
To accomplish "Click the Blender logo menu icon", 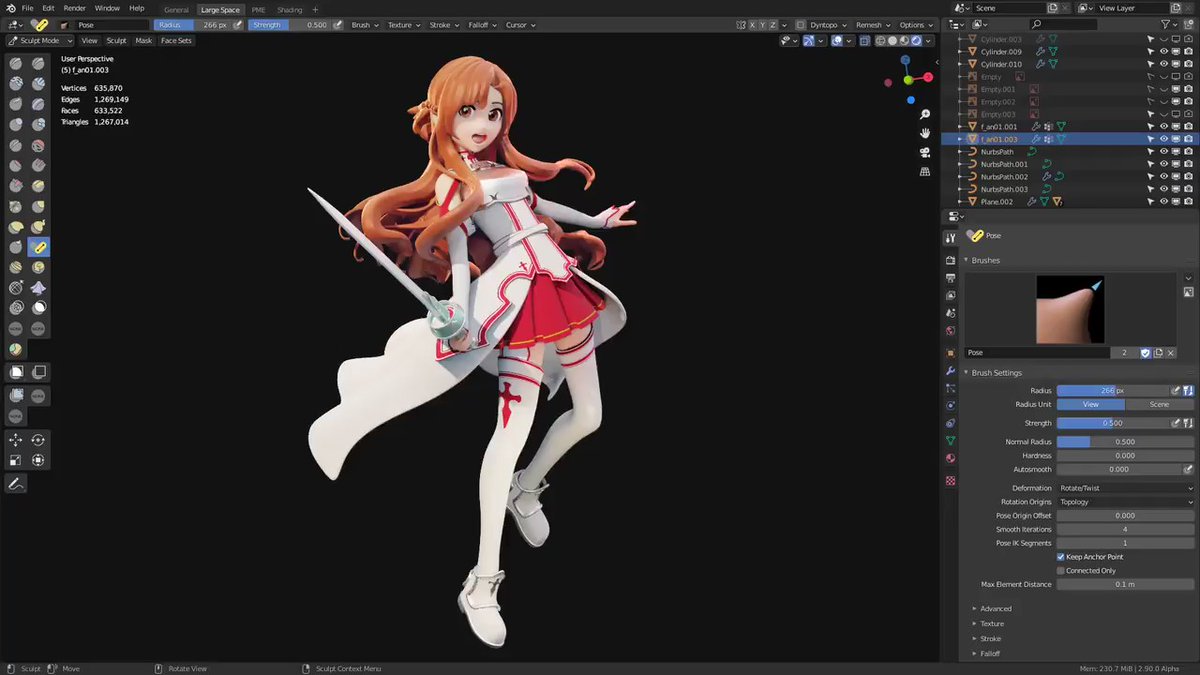I will (10, 8).
